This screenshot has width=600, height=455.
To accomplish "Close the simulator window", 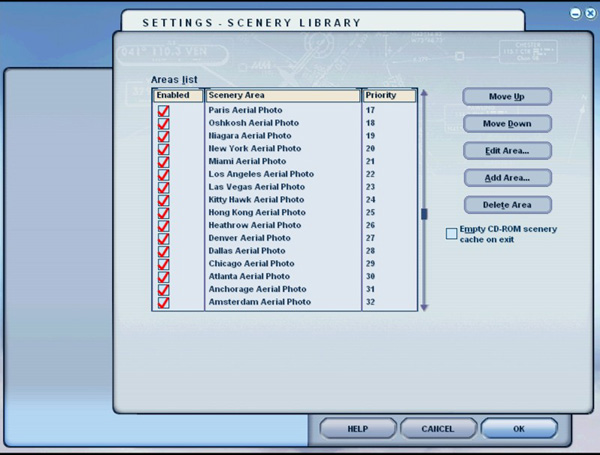I will (x=590, y=13).
